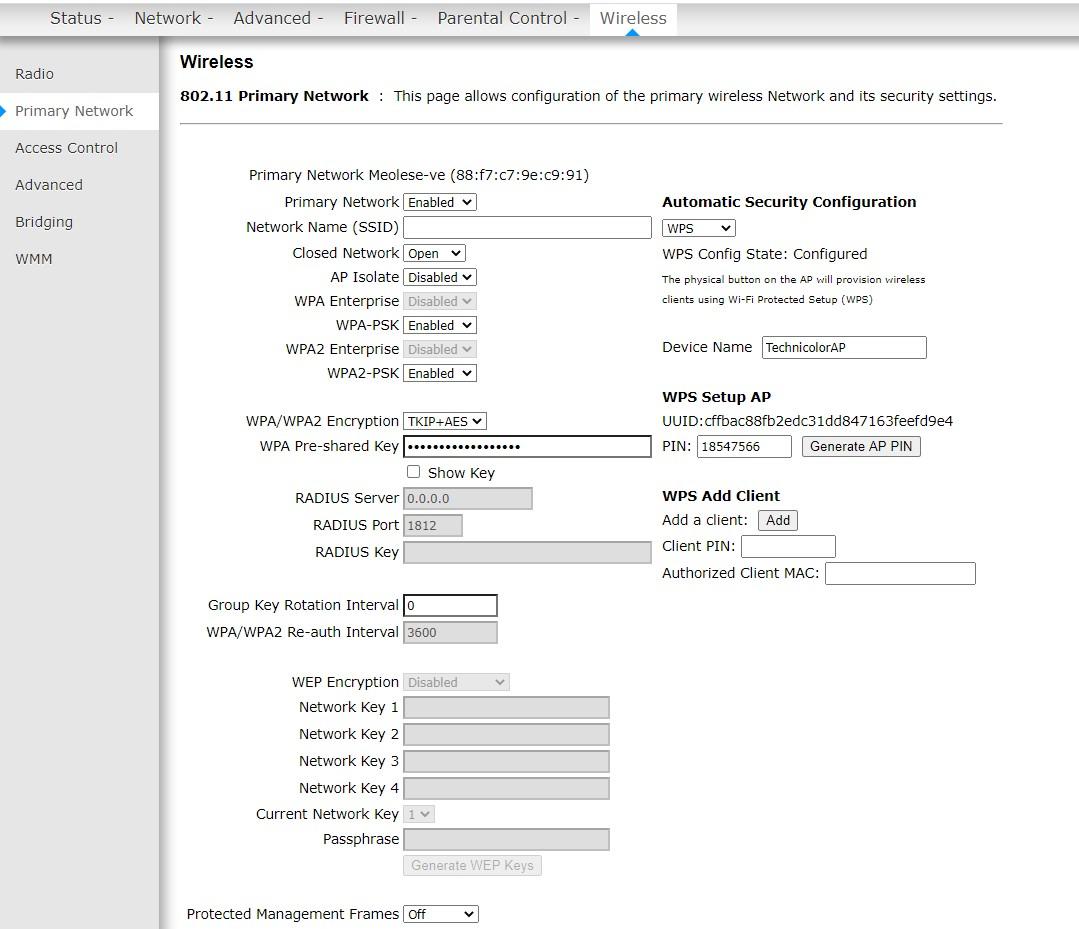Open Protected Management Frames dropdown
Viewport: 1079px width, 929px height.
440,915
